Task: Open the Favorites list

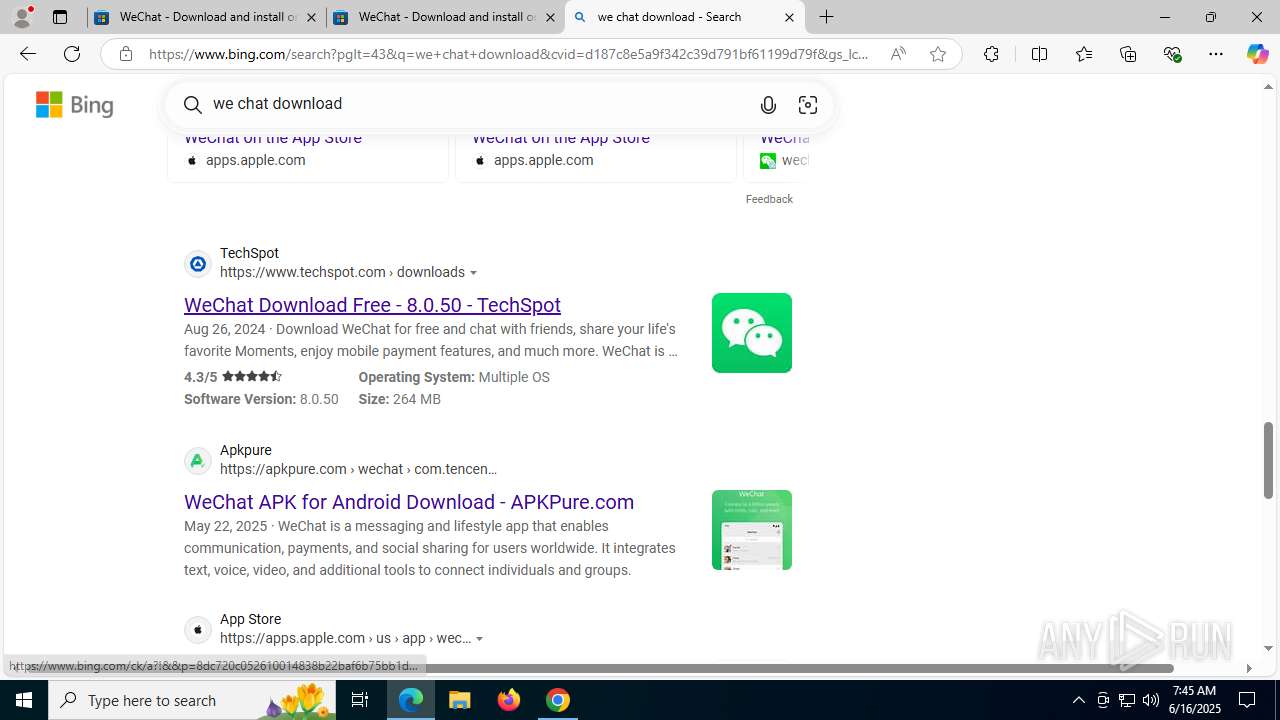Action: tap(1083, 54)
